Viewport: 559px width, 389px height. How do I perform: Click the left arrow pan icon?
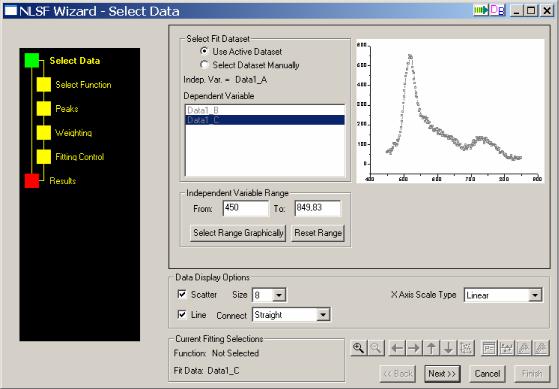[397, 348]
